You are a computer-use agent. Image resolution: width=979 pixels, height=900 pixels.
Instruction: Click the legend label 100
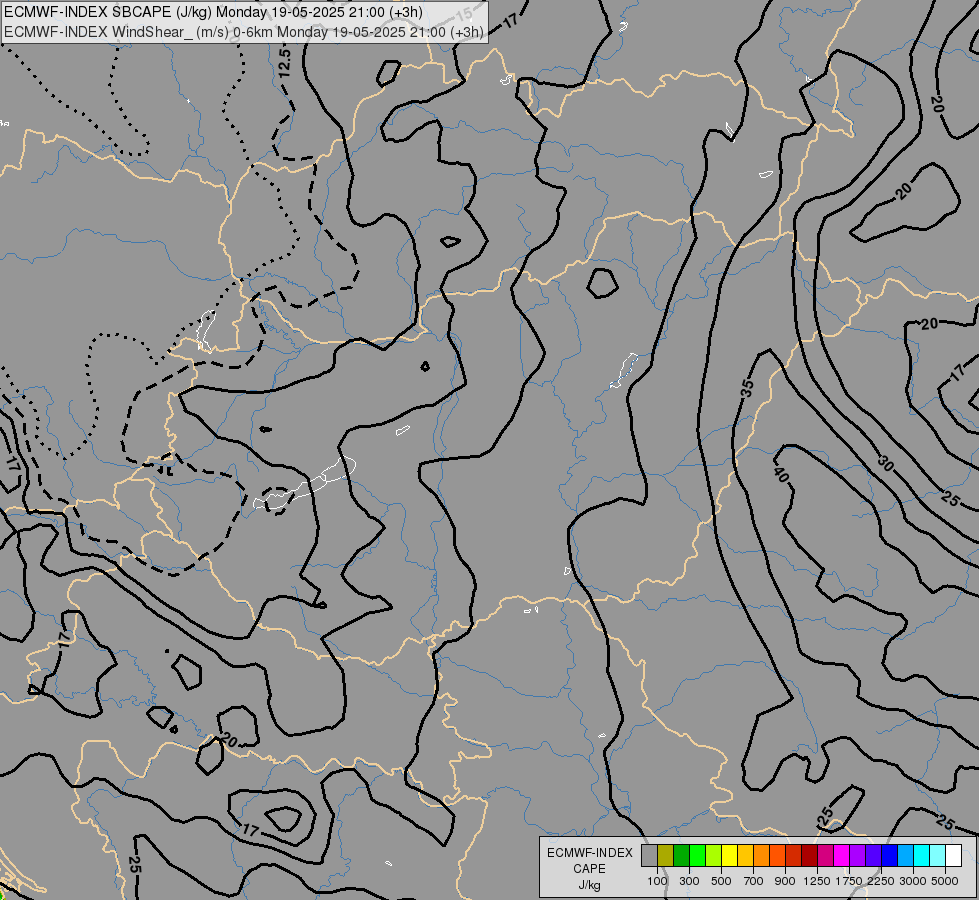(x=657, y=881)
